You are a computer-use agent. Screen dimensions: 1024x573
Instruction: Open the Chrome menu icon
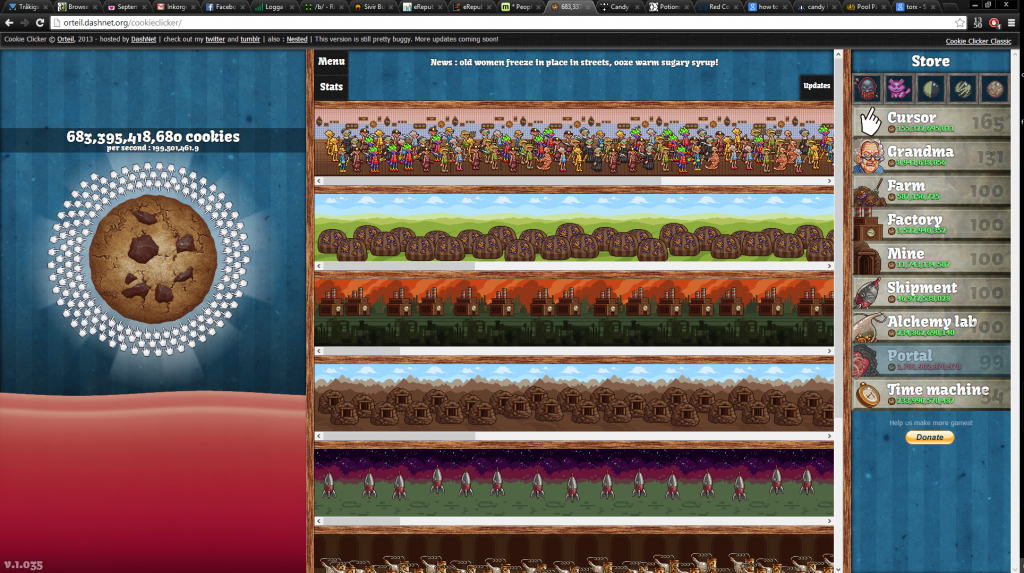click(x=1012, y=23)
